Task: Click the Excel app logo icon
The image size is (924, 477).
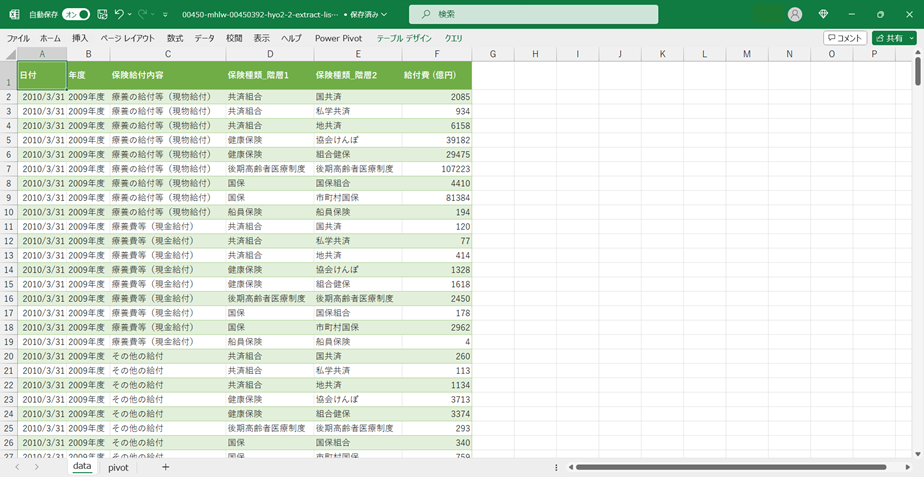Action: click(x=14, y=14)
